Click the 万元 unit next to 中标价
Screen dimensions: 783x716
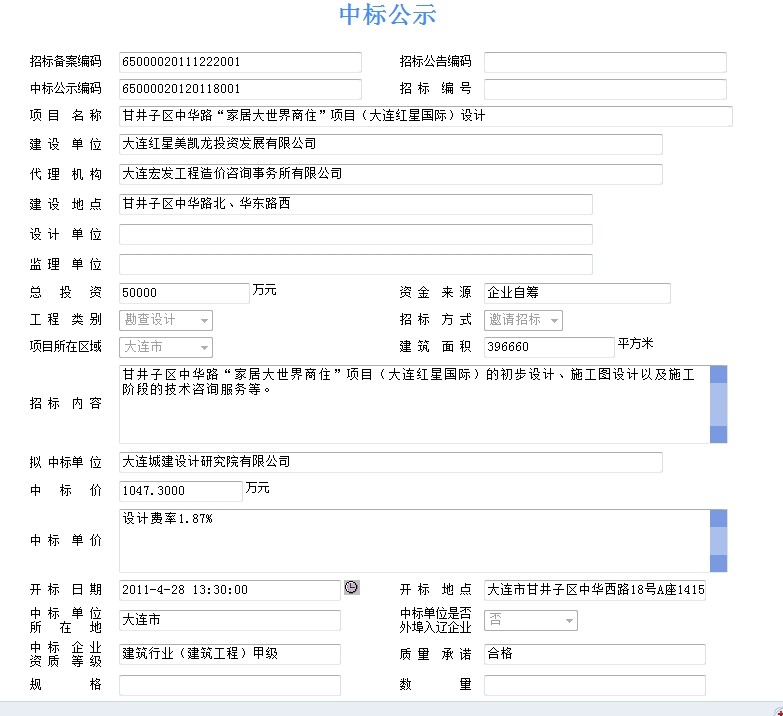pyautogui.click(x=257, y=488)
